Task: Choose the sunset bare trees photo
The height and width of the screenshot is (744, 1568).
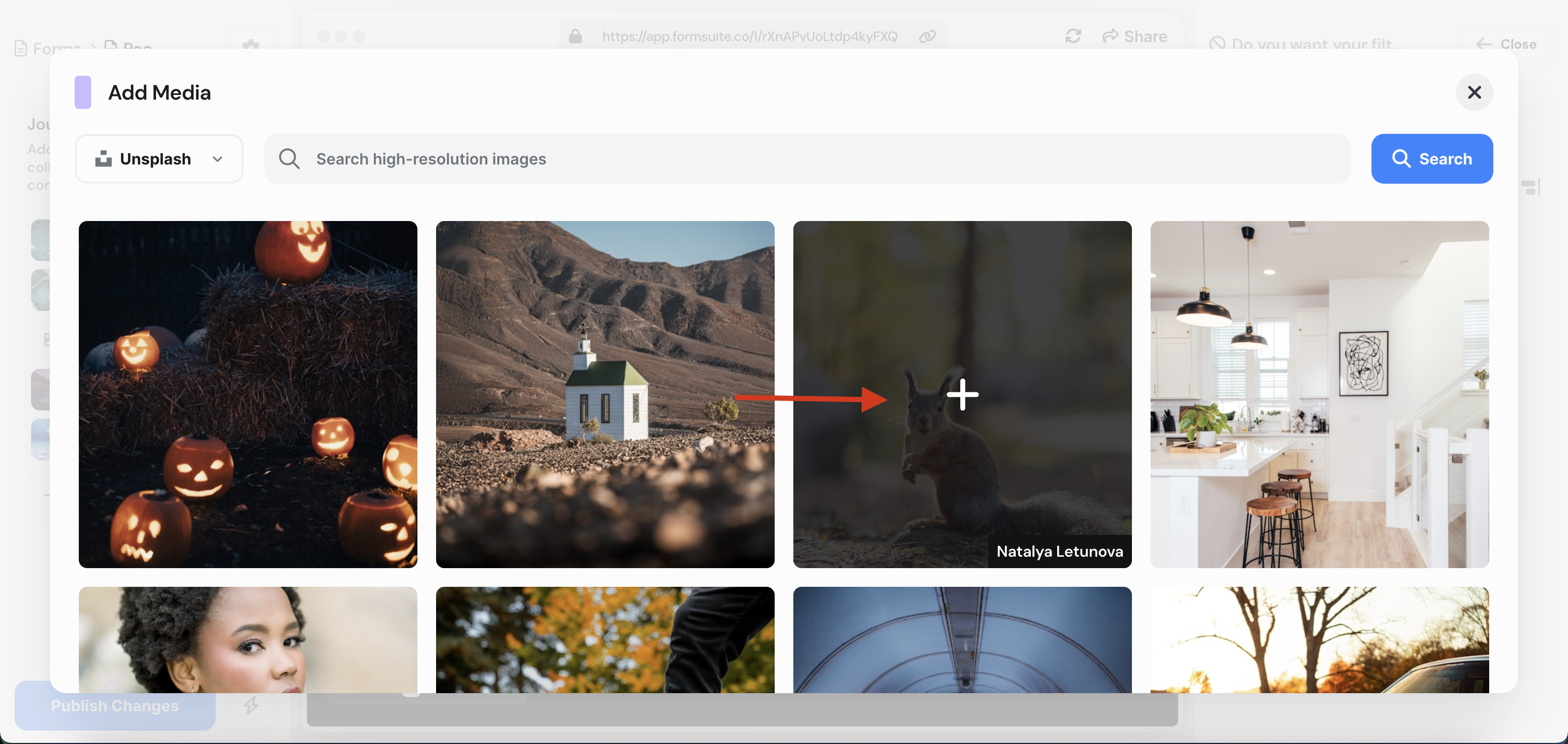Action: 1319,639
